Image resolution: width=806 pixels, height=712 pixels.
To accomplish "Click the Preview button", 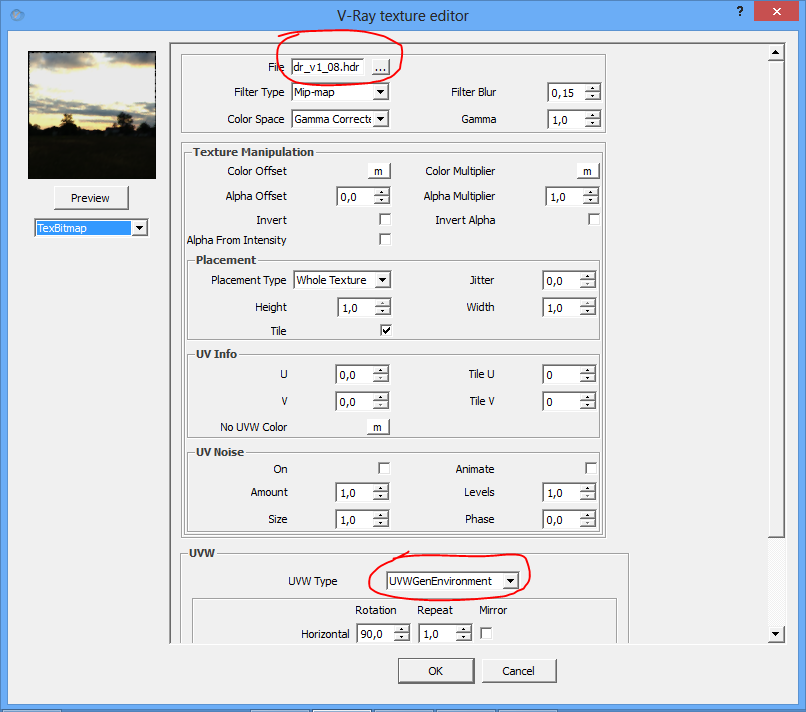I will 91,198.
